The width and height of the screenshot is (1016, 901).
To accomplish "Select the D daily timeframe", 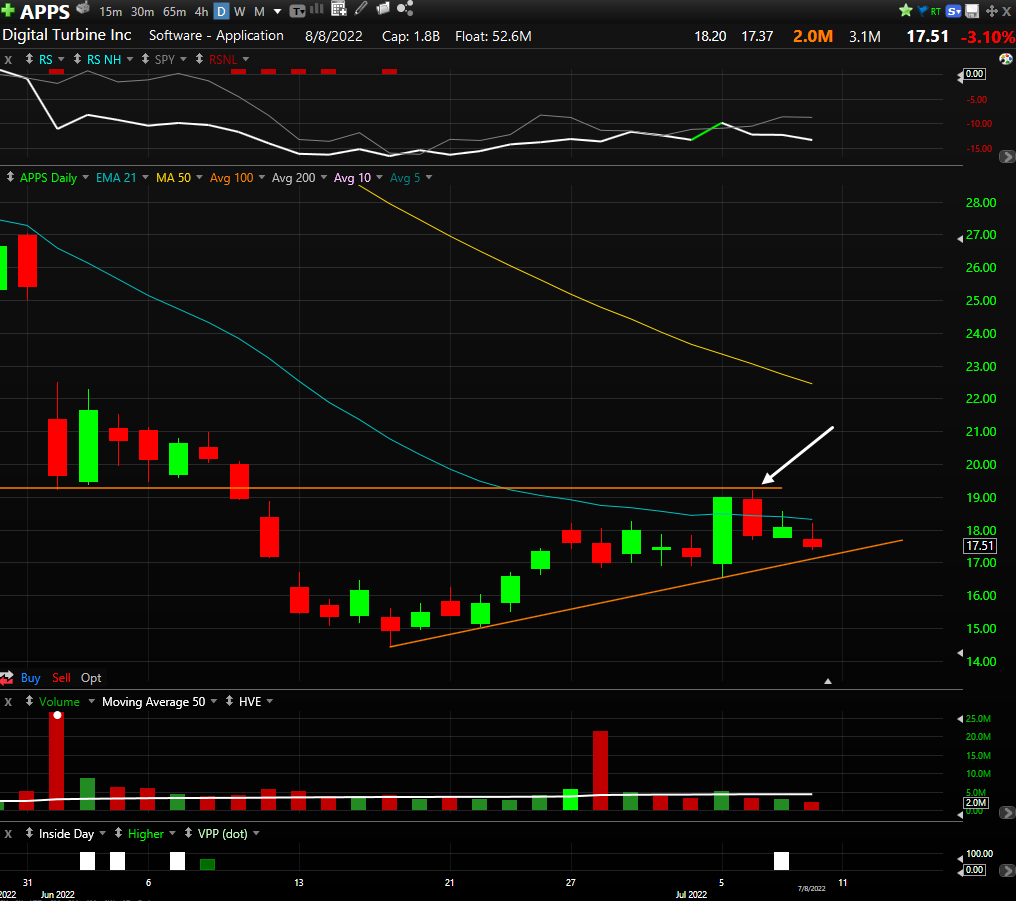I will [222, 12].
